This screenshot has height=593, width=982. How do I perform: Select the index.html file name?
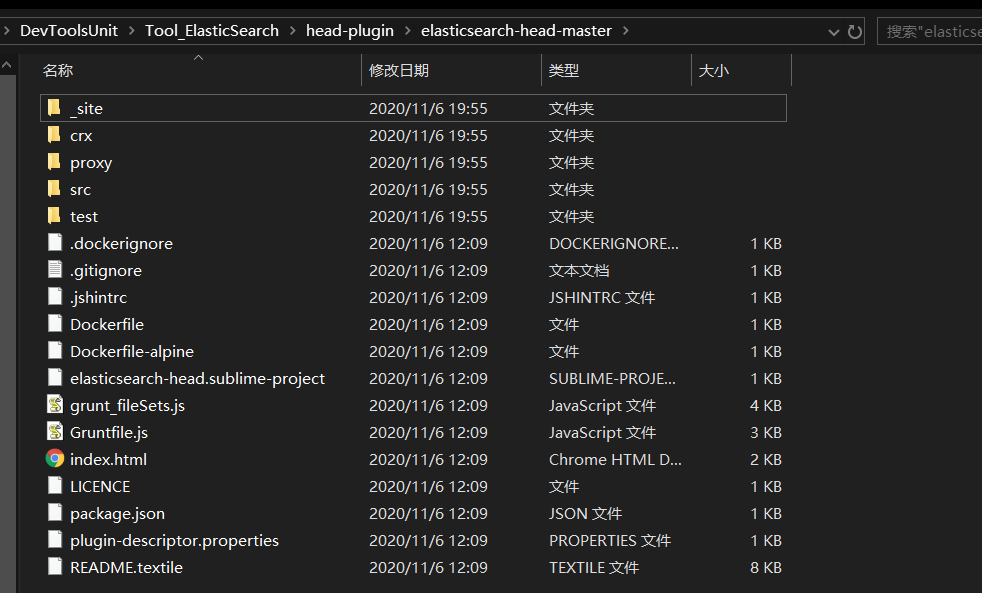(108, 459)
